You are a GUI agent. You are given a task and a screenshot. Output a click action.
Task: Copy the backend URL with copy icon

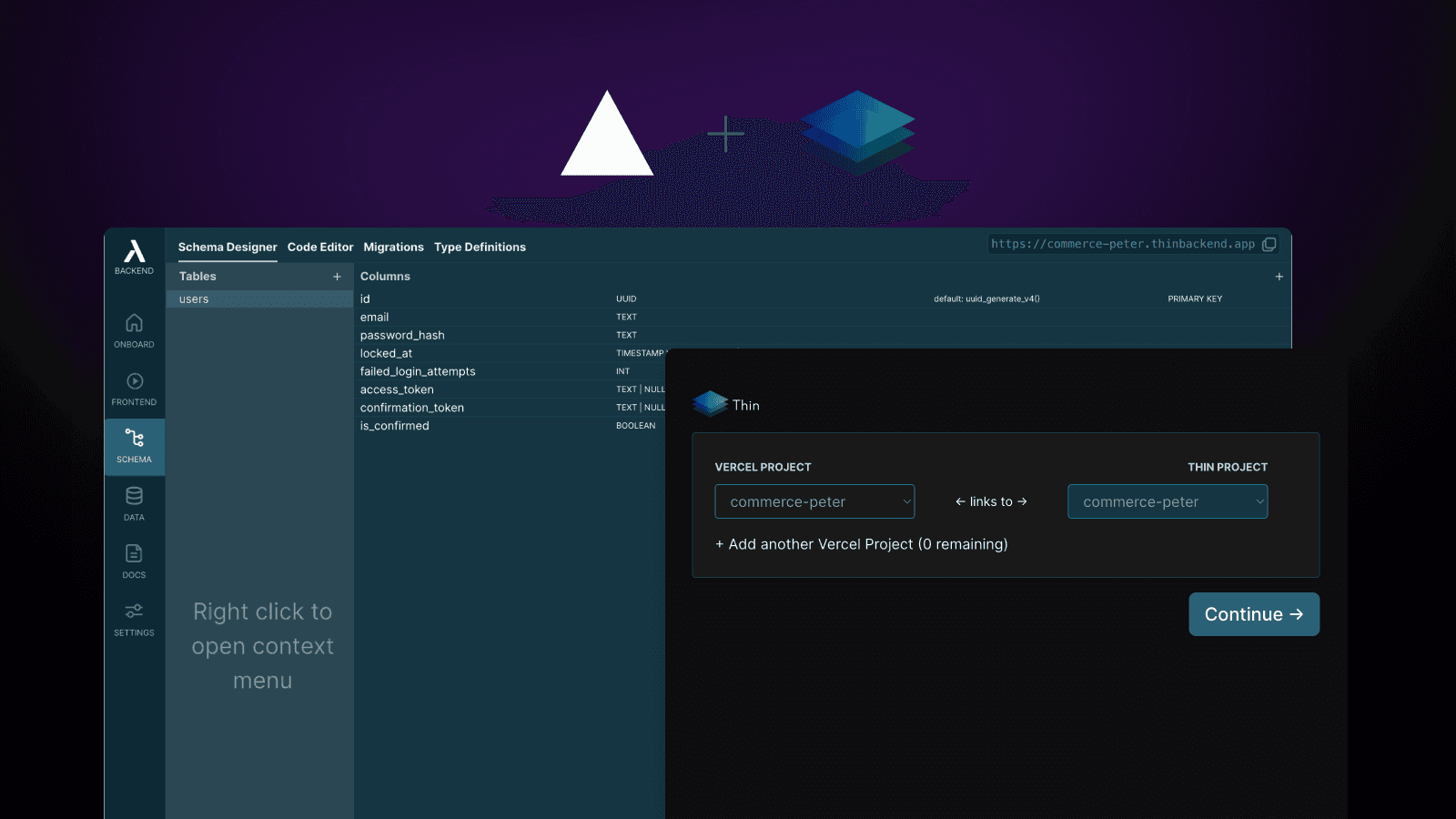[1269, 244]
